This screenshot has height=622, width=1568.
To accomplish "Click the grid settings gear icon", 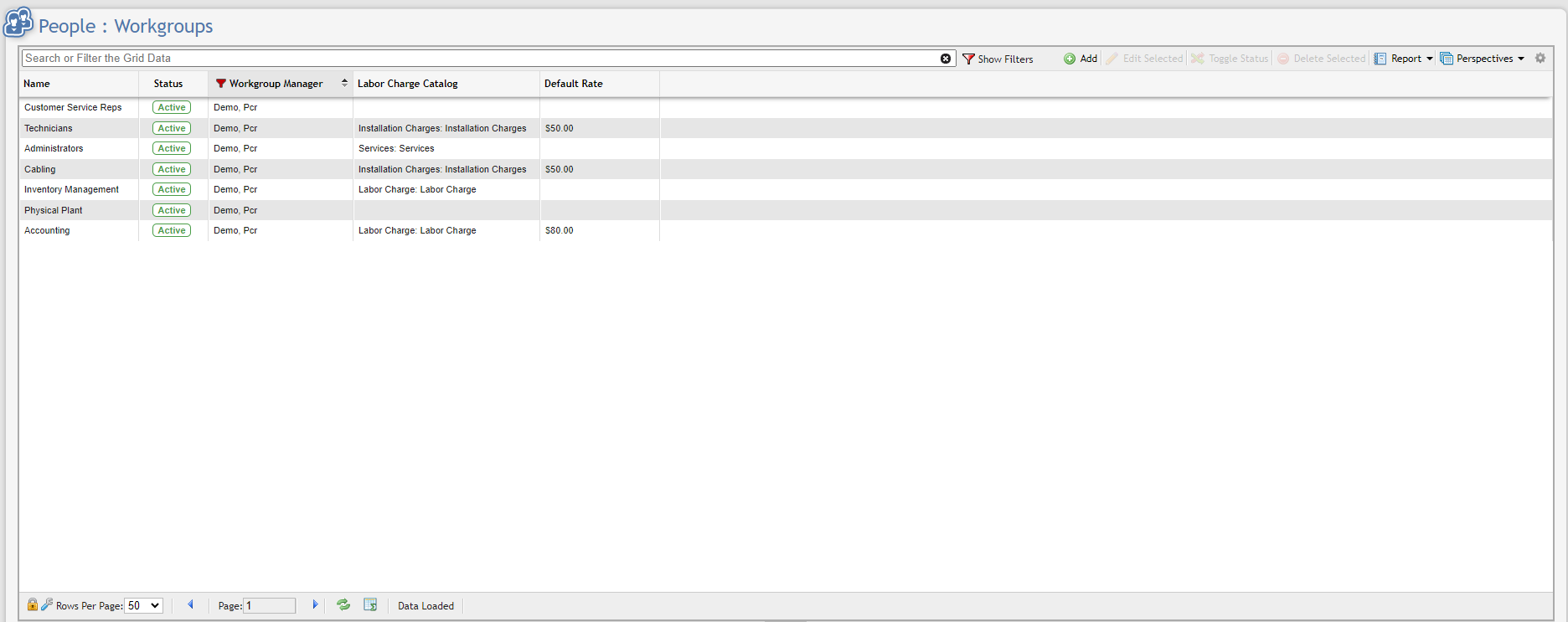I will pyautogui.click(x=1540, y=59).
